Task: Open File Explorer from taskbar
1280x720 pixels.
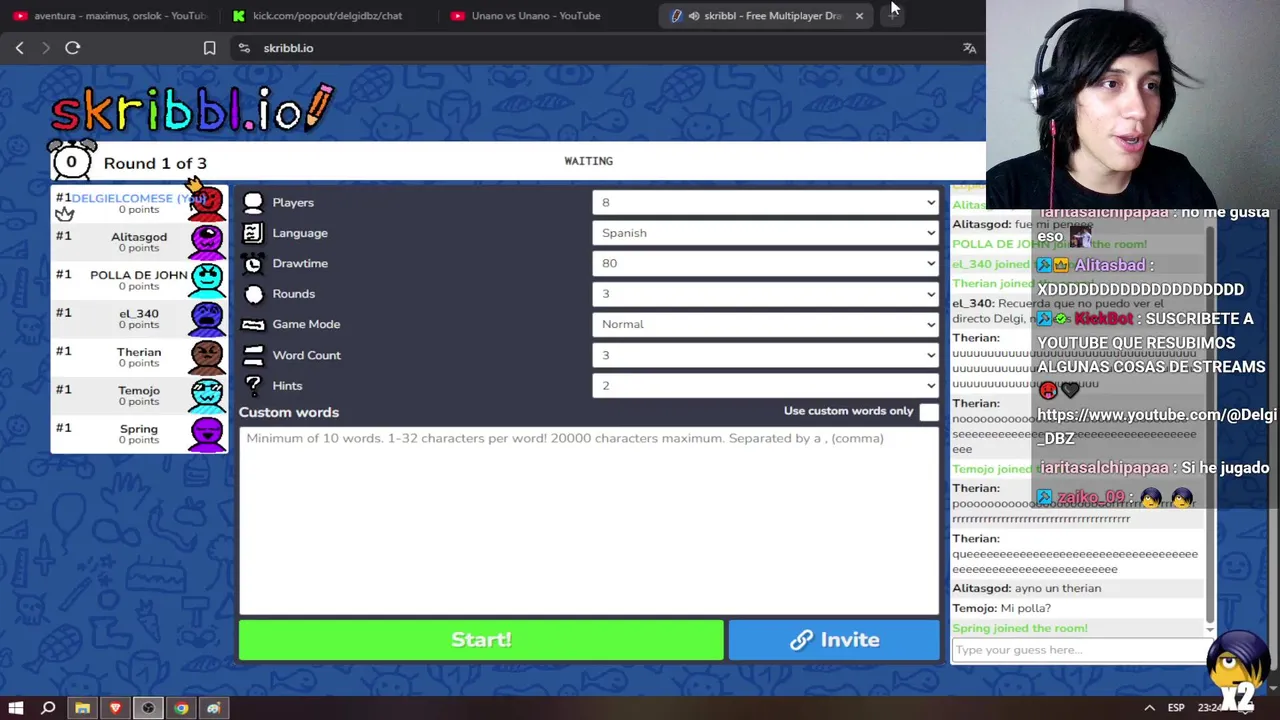Action: click(x=82, y=708)
